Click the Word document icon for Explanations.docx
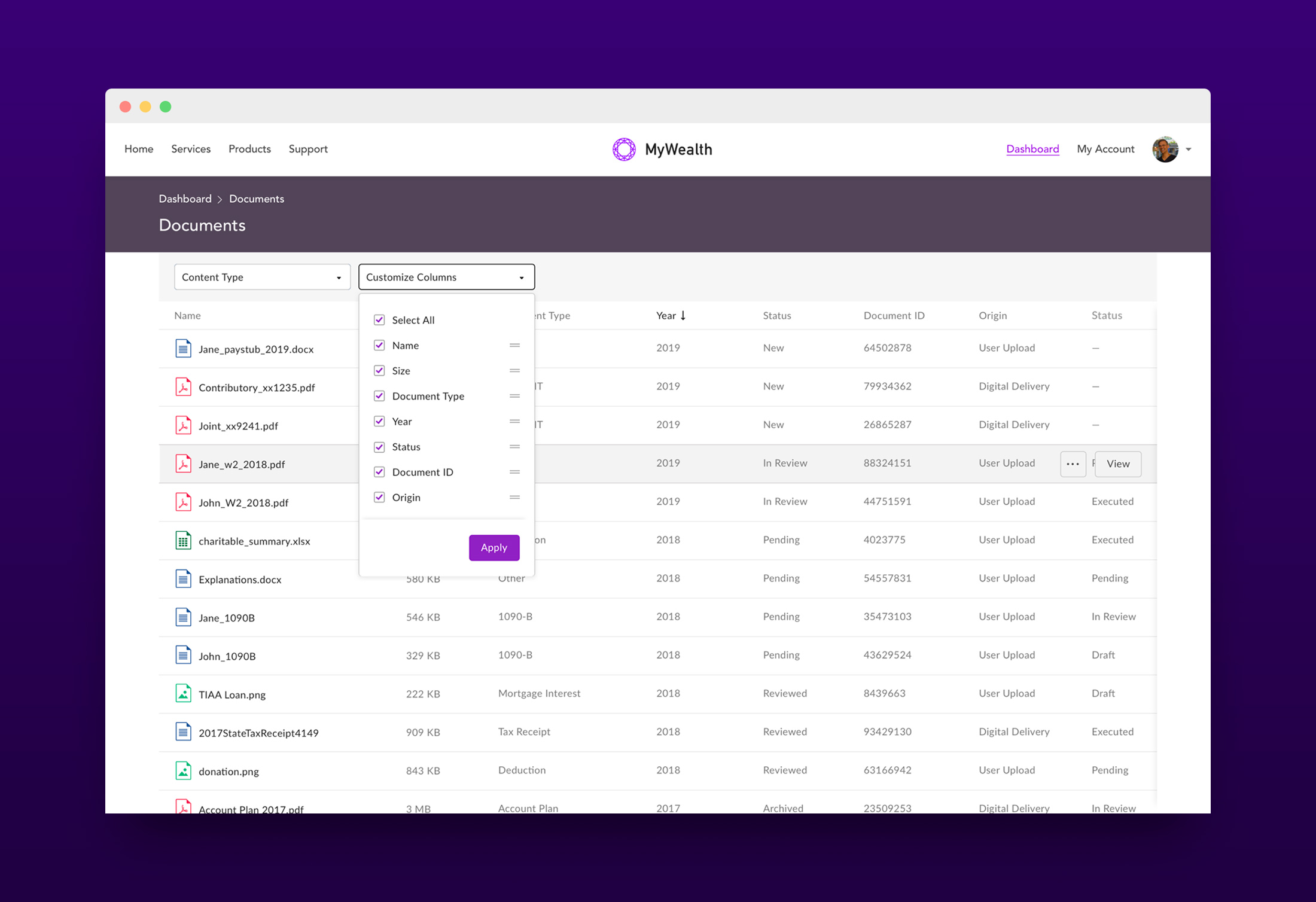The height and width of the screenshot is (902, 1316). [x=183, y=578]
